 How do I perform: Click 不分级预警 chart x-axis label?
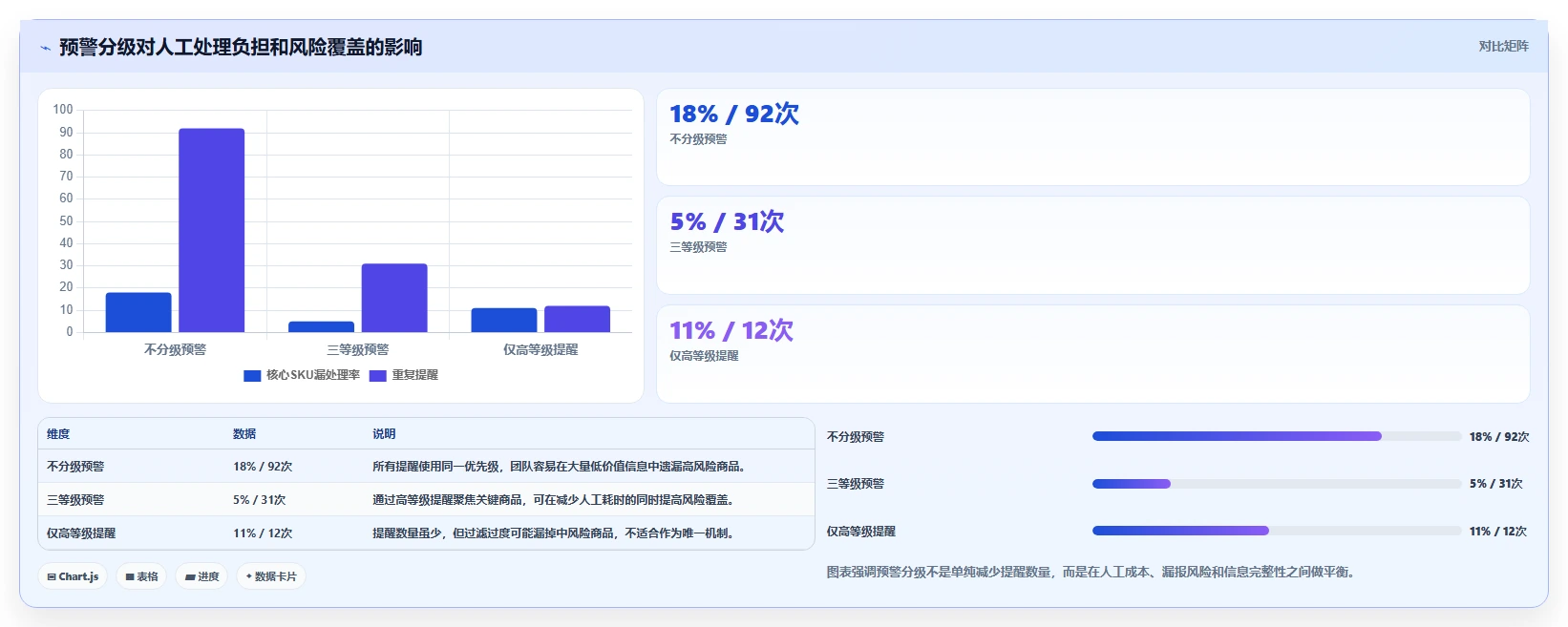175,350
